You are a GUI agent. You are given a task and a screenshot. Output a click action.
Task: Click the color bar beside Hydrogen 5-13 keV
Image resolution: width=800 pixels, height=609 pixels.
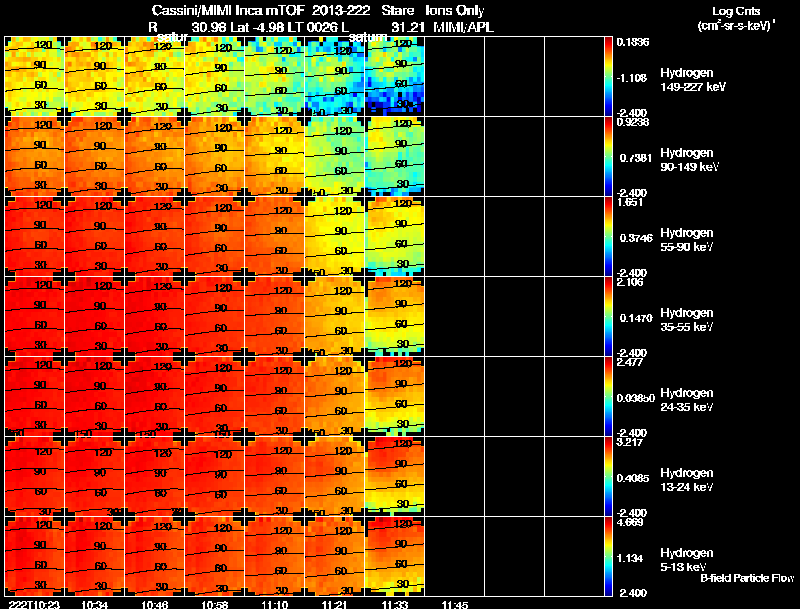608,556
